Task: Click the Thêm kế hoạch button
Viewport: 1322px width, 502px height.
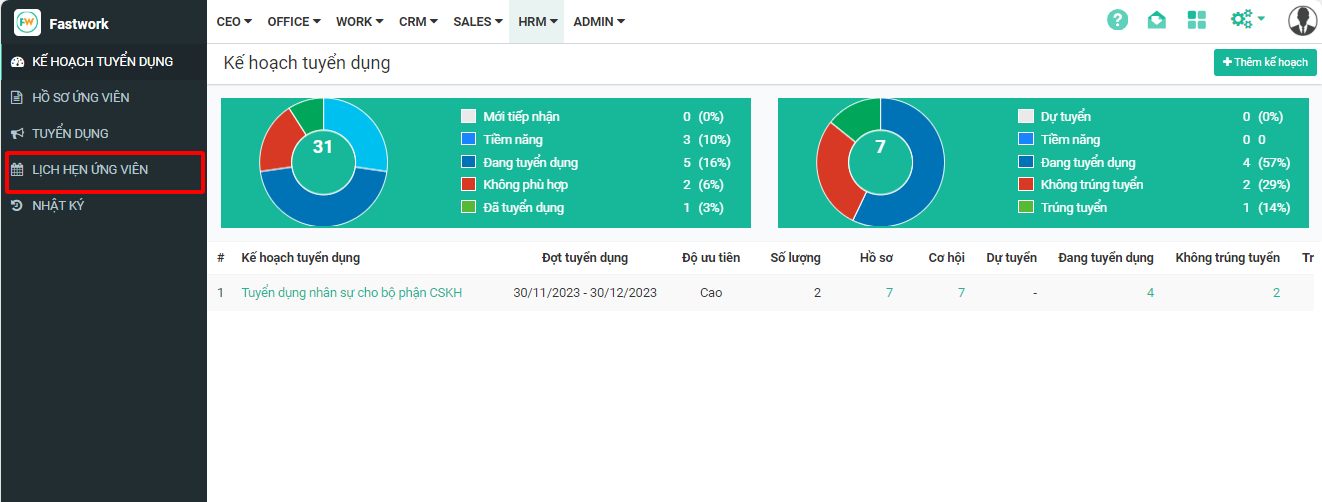Action: tap(1265, 62)
